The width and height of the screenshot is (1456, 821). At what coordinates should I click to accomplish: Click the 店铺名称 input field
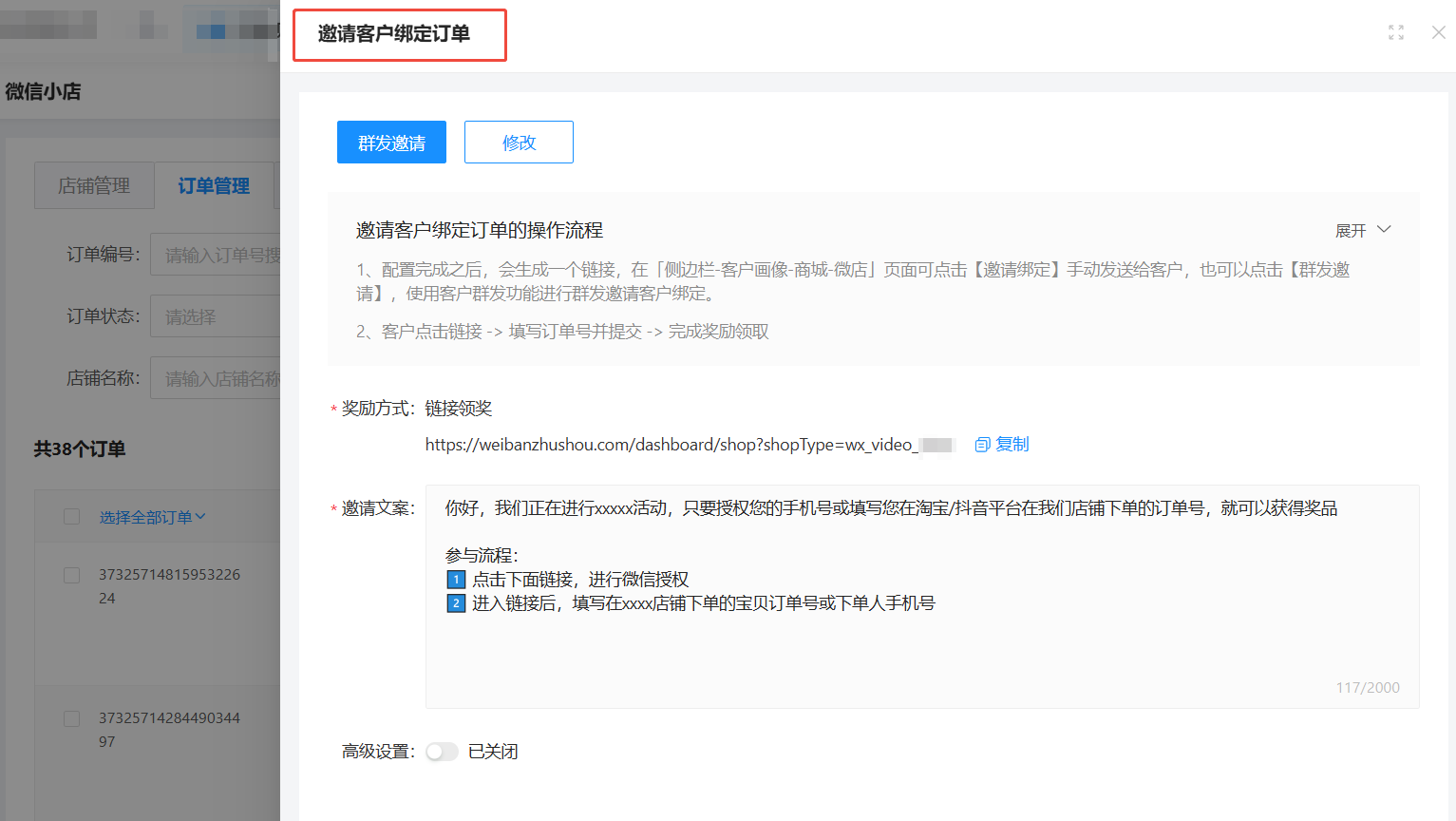pyautogui.click(x=217, y=378)
